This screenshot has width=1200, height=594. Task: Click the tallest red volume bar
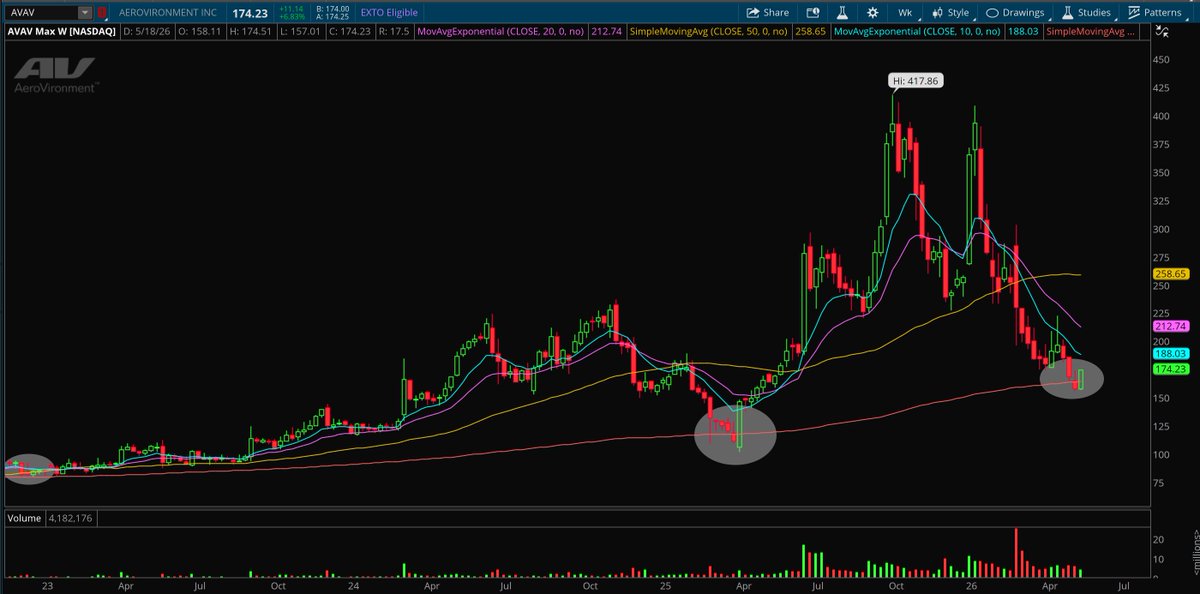(1016, 552)
